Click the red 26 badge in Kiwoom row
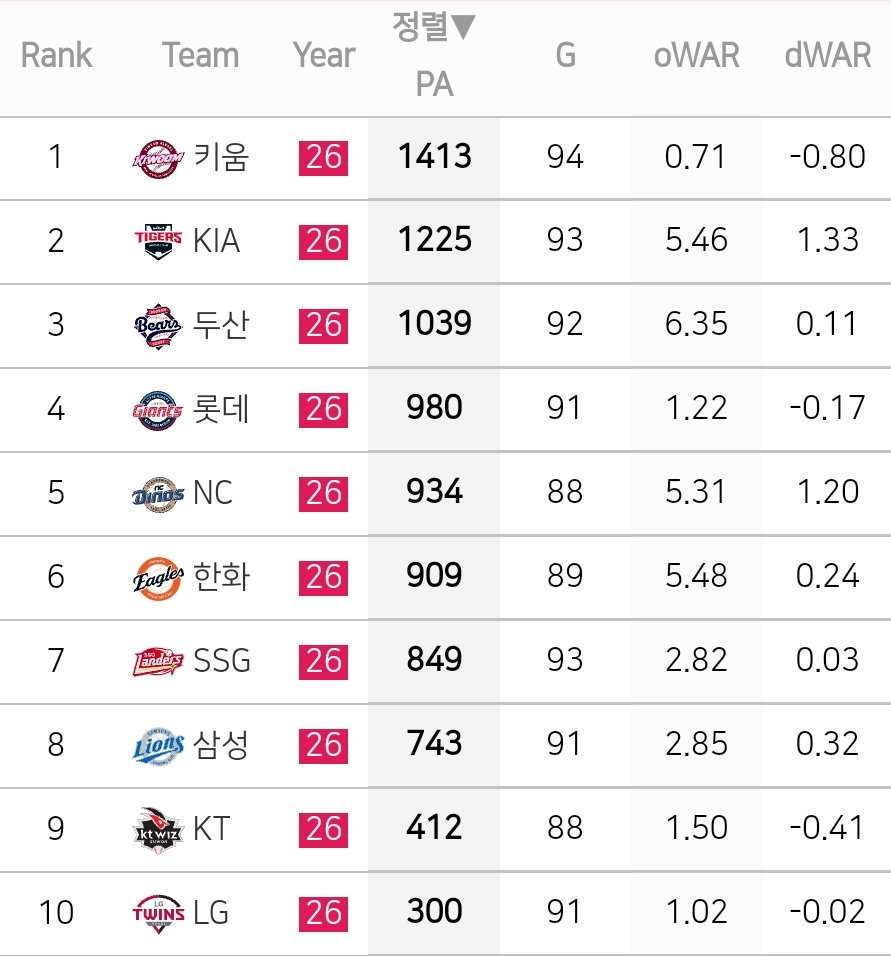This screenshot has height=956, width=891. point(323,158)
